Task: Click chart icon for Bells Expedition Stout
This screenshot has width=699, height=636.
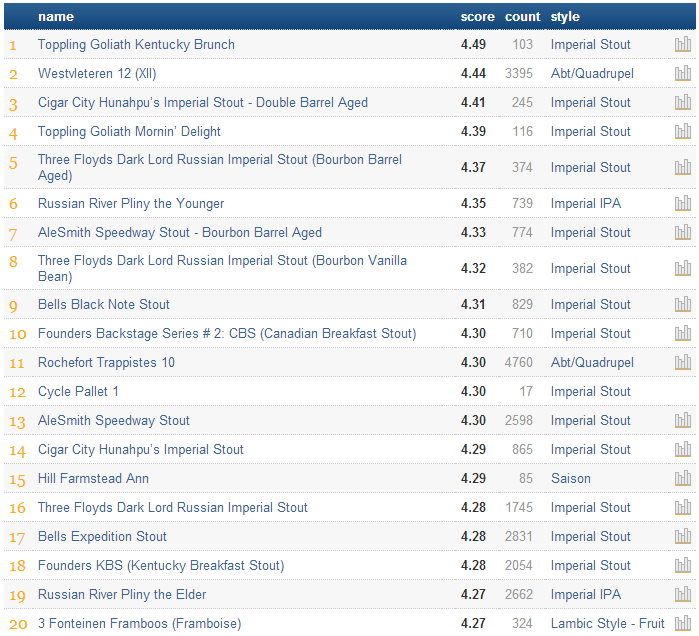Action: coord(683,536)
